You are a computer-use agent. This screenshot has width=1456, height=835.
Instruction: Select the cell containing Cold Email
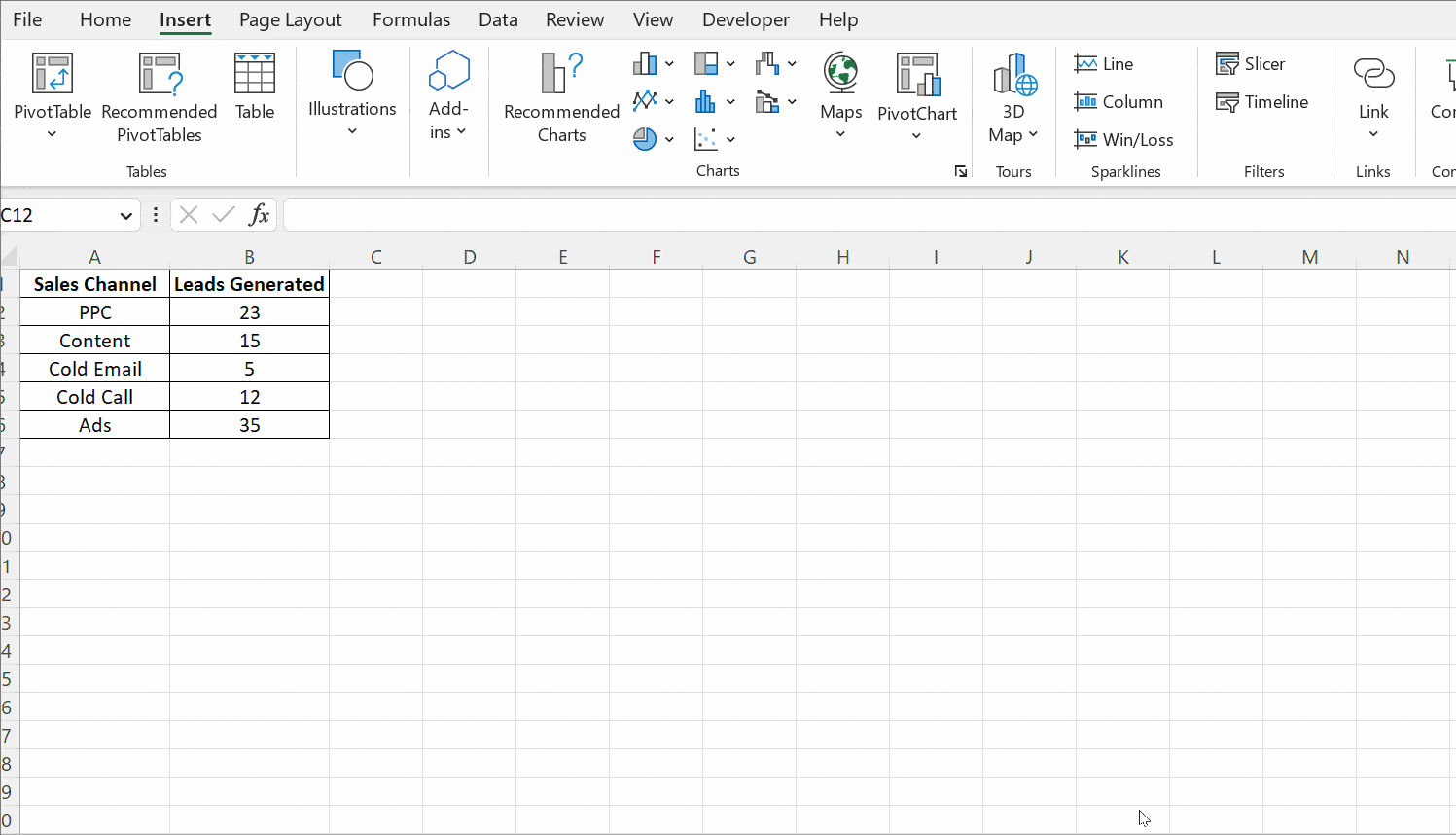click(x=94, y=368)
